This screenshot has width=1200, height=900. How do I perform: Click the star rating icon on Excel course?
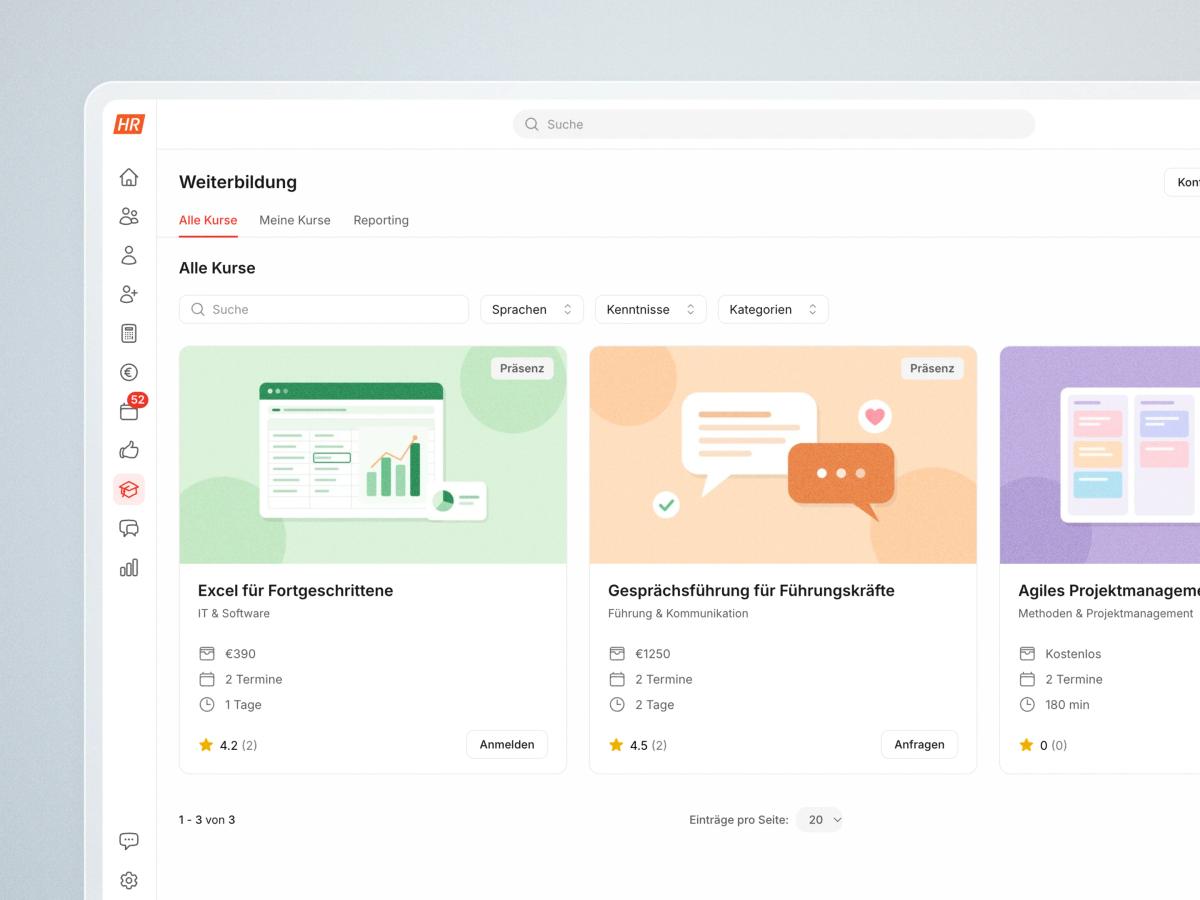206,745
